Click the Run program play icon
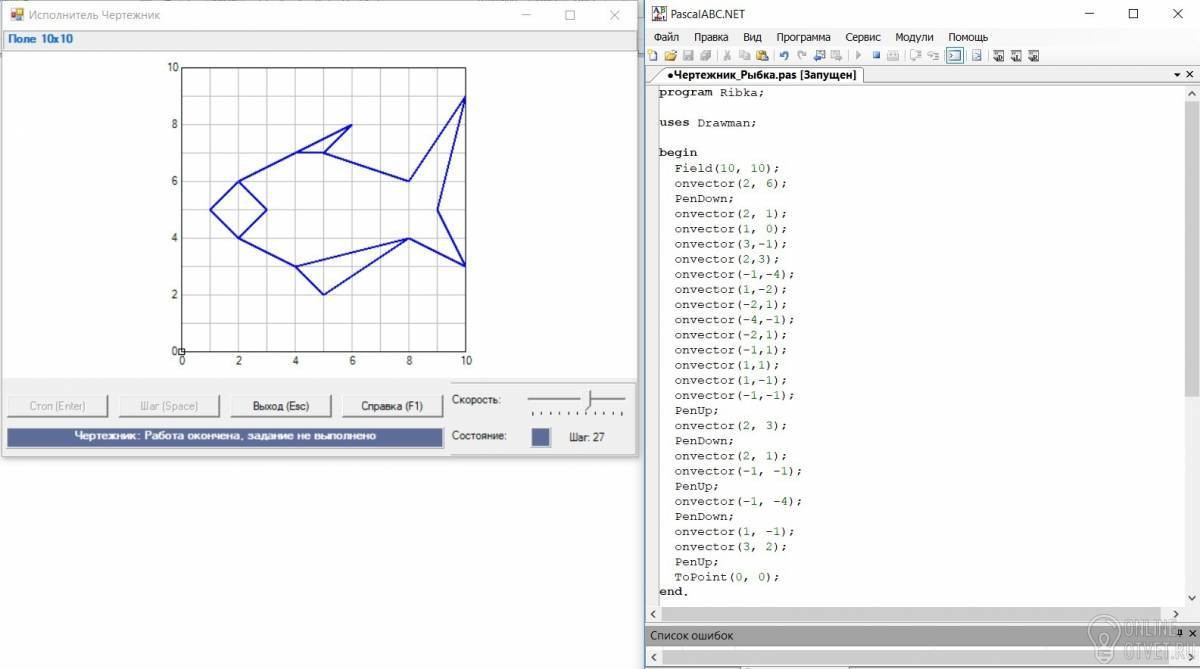 click(858, 56)
